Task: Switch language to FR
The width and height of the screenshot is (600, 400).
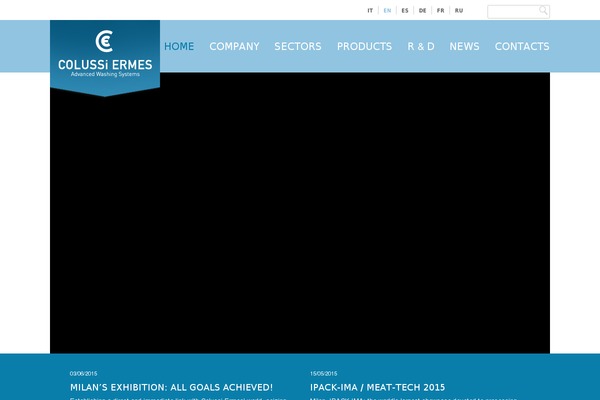Action: tap(440, 11)
